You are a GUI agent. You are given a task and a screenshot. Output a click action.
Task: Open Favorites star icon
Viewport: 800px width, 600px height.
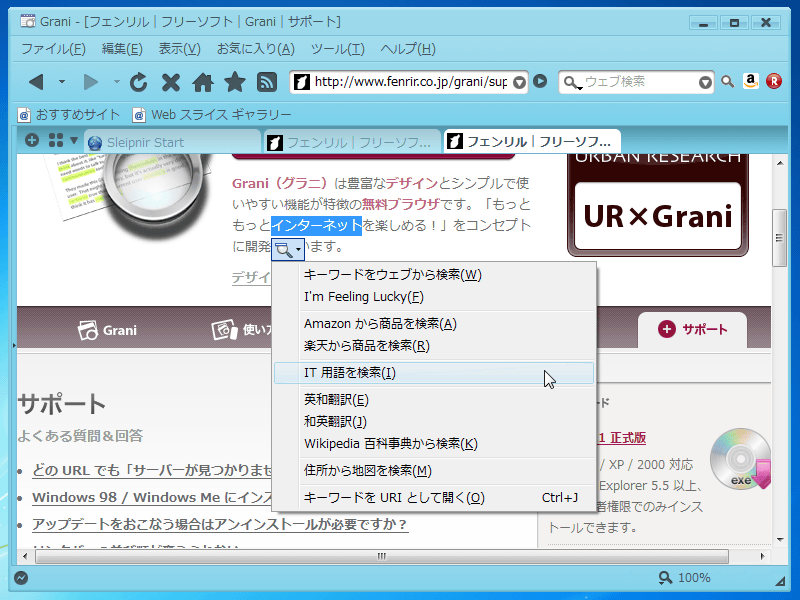235,82
